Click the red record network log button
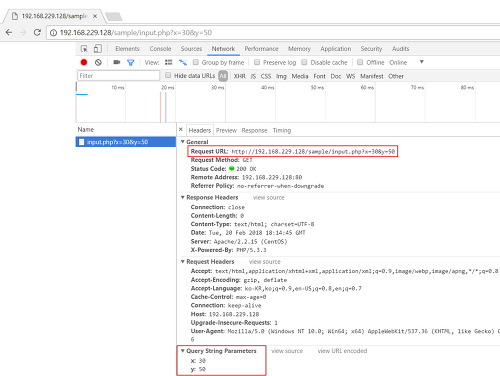 [84, 62]
